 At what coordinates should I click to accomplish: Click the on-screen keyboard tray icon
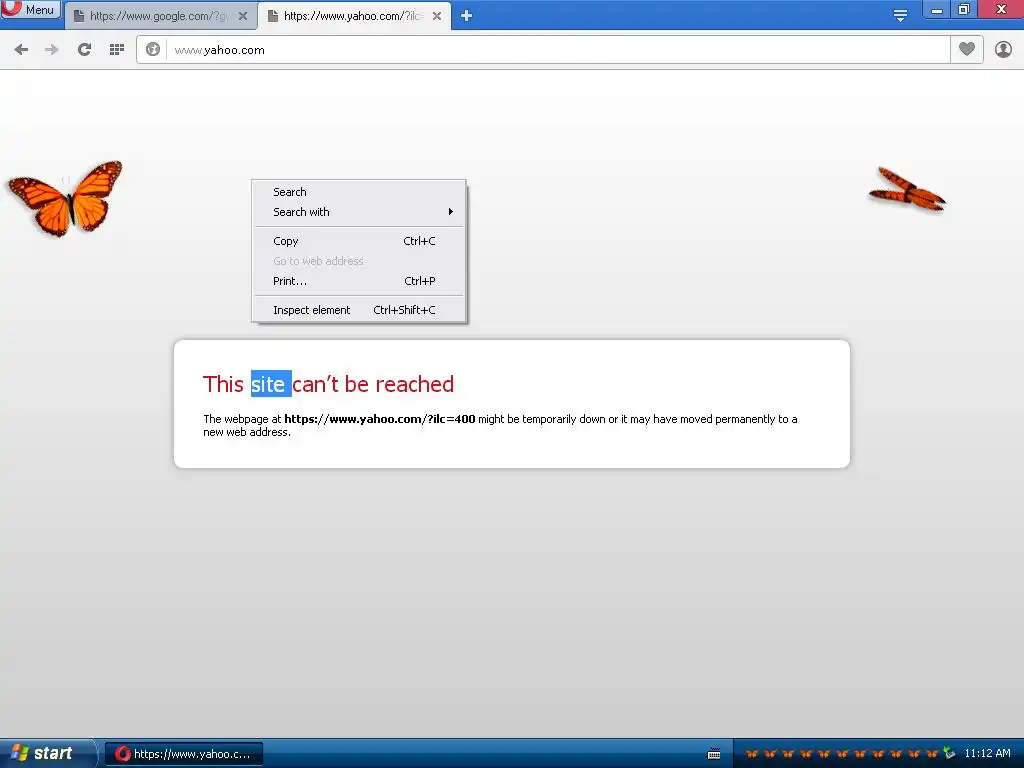(714, 754)
